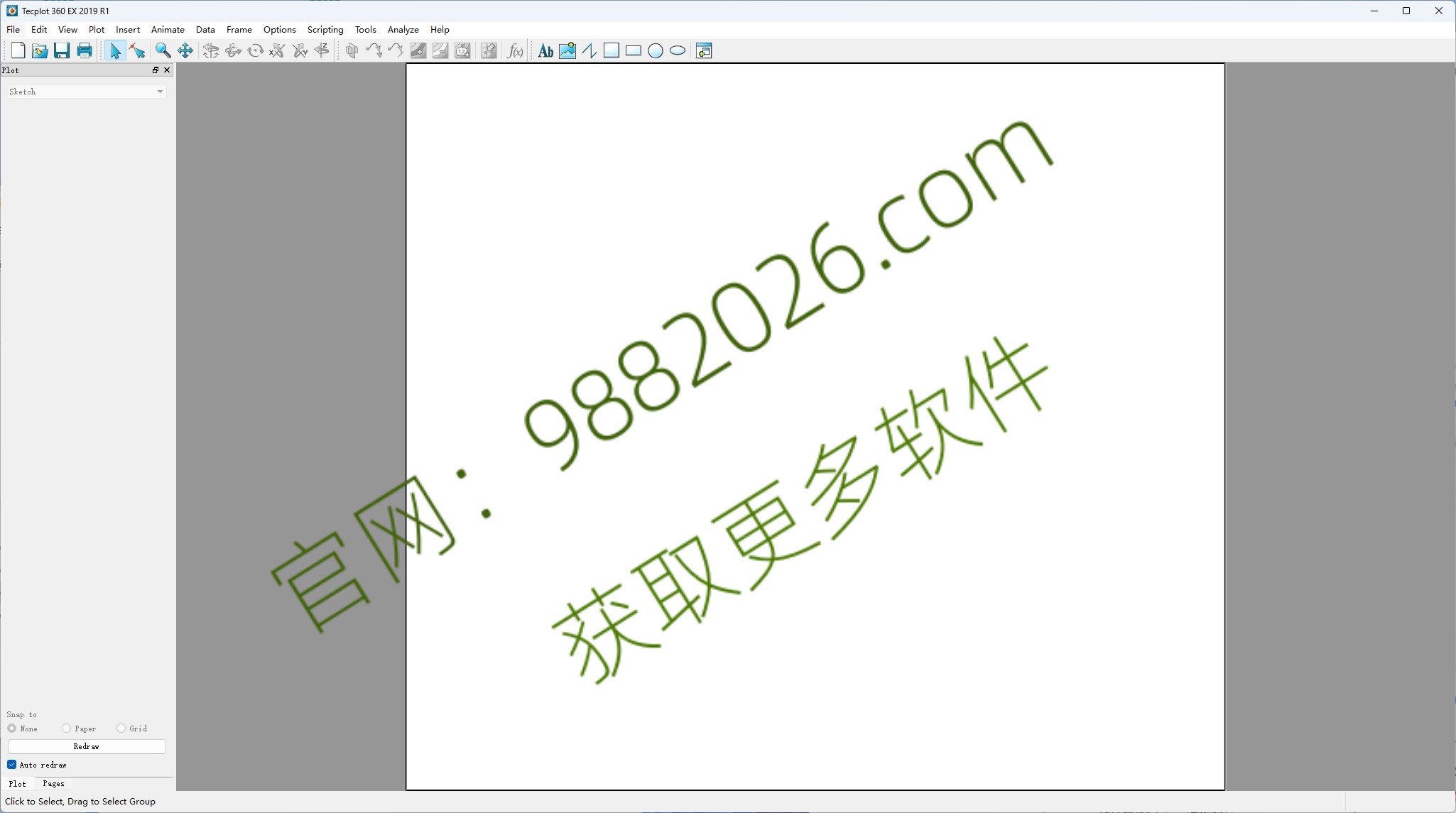Screen dimensions: 1456x813
Task: Select the rollerball rotate tool
Action: (x=233, y=50)
